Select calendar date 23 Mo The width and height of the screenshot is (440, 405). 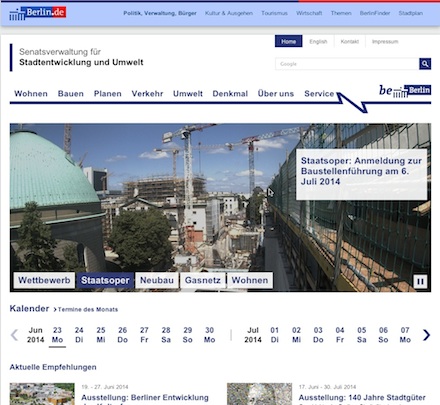pos(57,335)
